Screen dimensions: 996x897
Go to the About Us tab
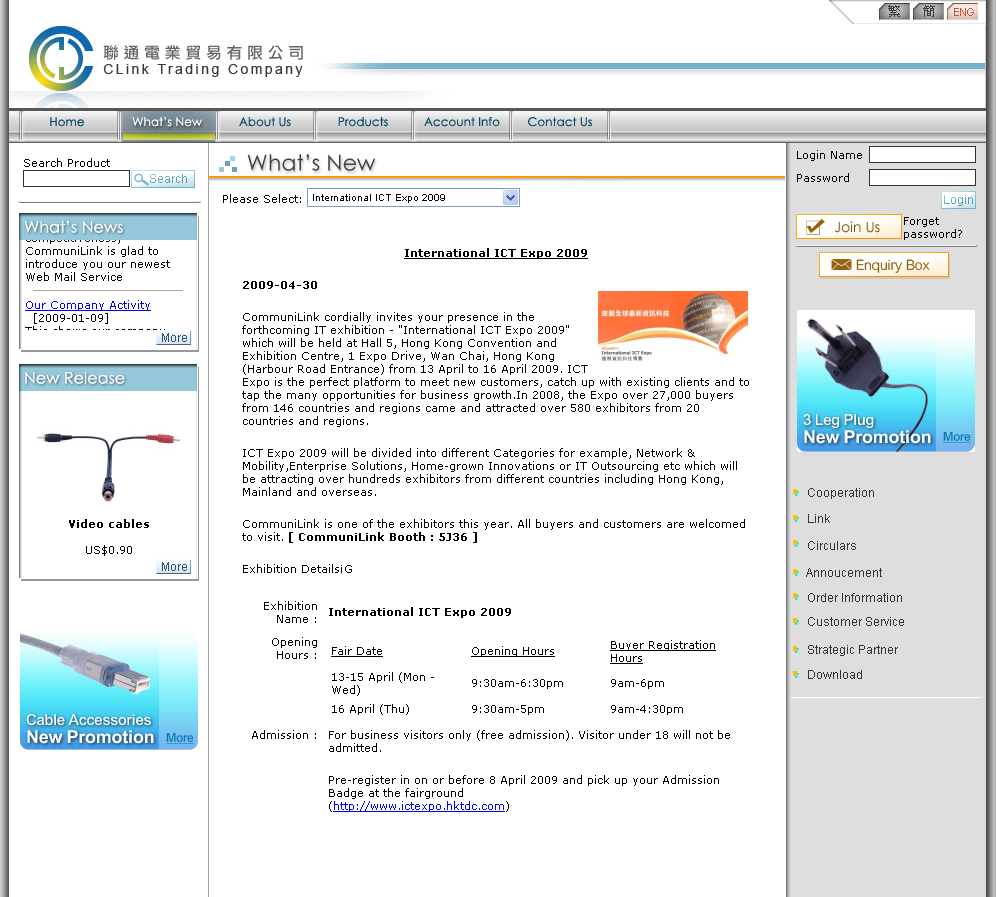pos(265,122)
